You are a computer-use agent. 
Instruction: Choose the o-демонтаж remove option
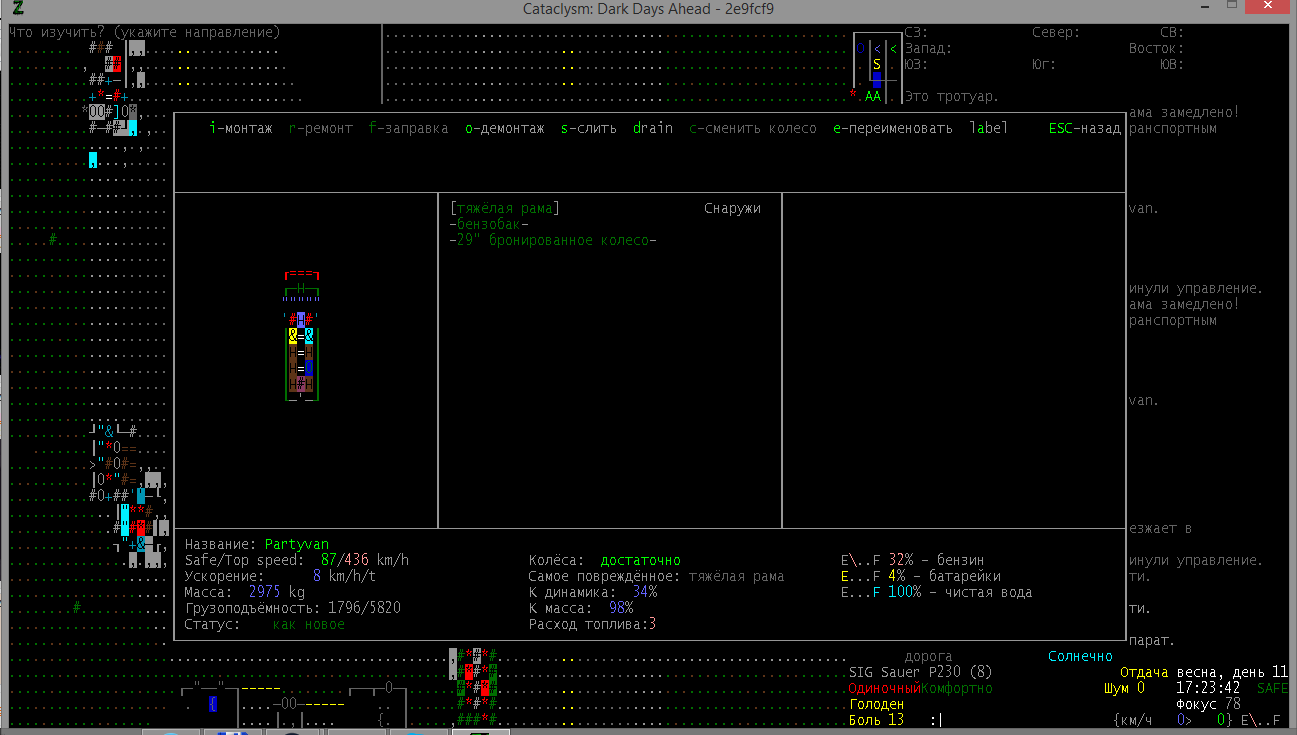point(505,128)
